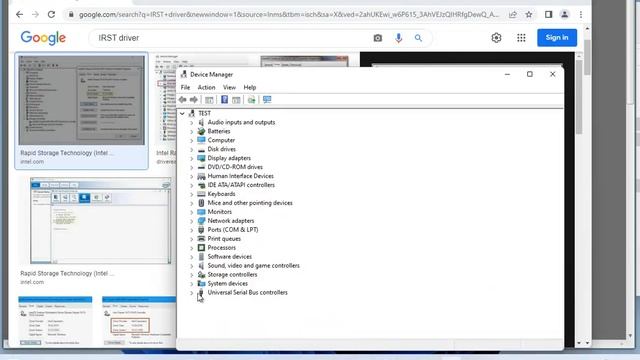Search by voice microphone icon
Image resolution: width=640 pixels, height=360 pixels.
click(398, 38)
